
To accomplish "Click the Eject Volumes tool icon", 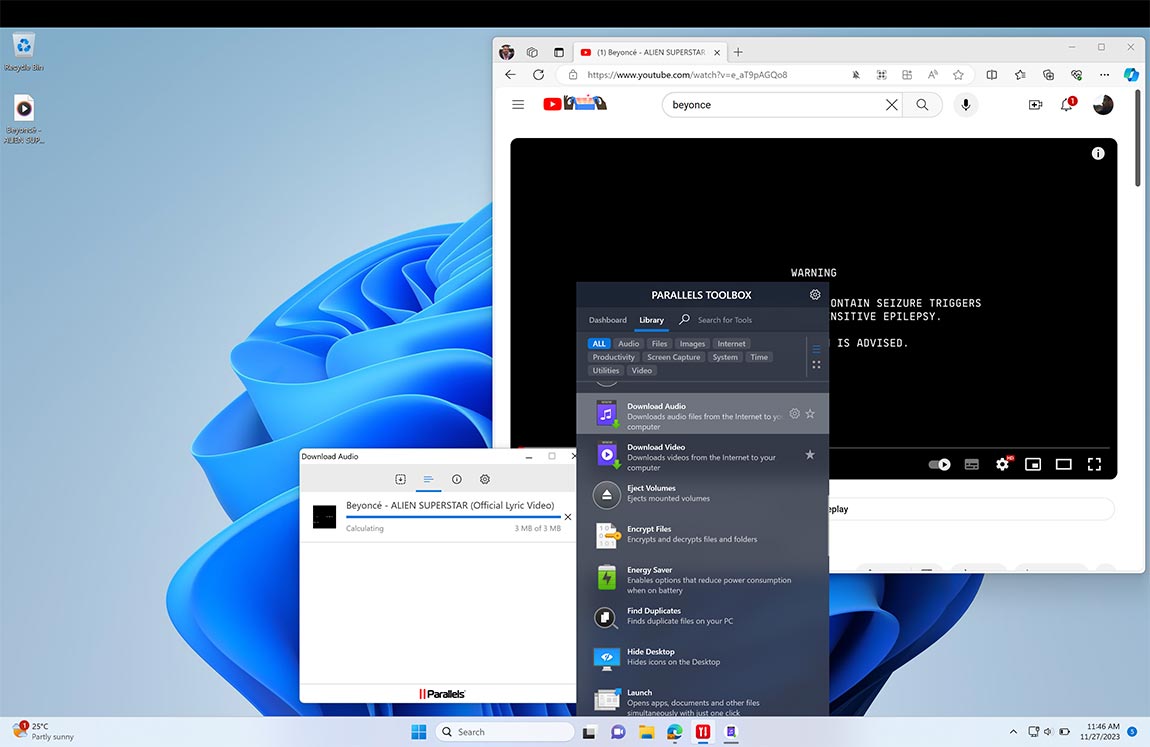I will [x=606, y=494].
